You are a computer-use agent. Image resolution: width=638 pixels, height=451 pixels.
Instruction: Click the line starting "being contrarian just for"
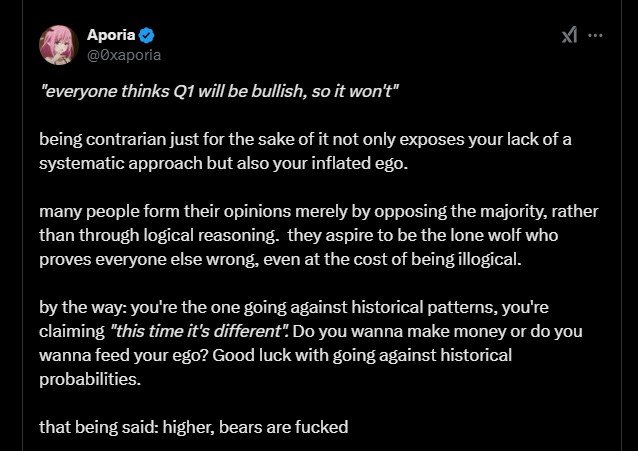(x=305, y=140)
